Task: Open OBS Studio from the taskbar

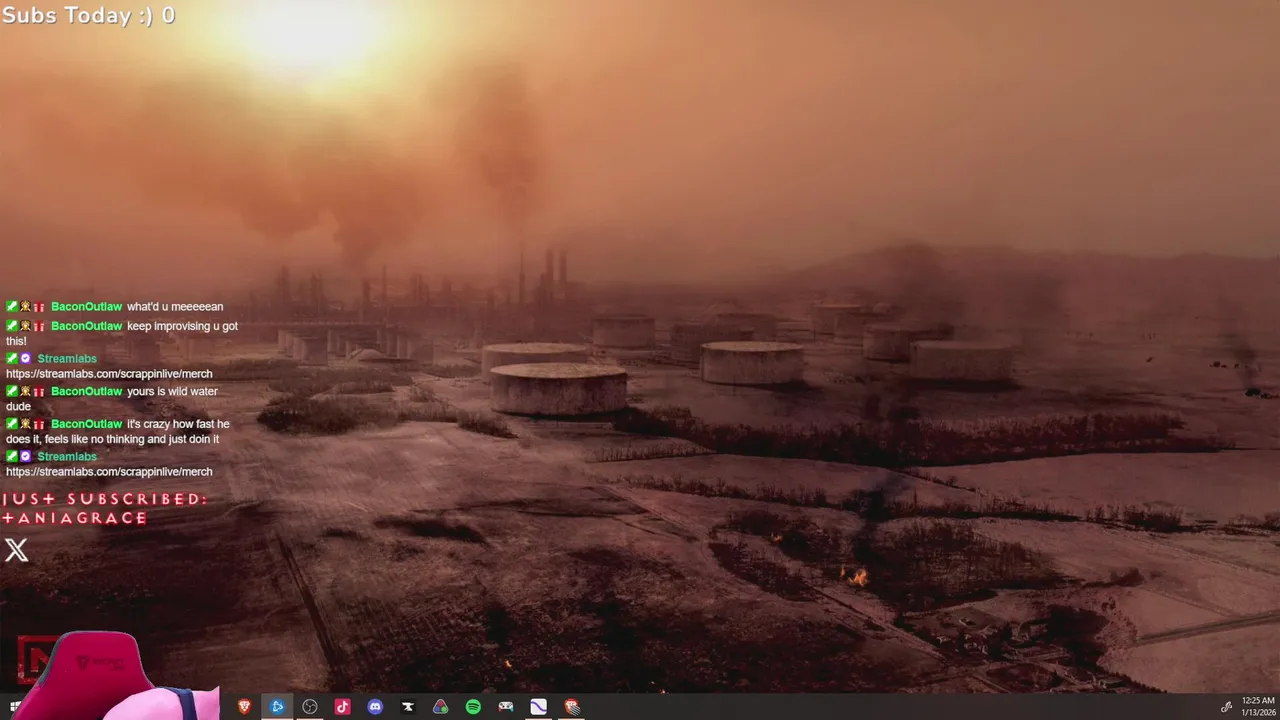Action: pyautogui.click(x=310, y=706)
